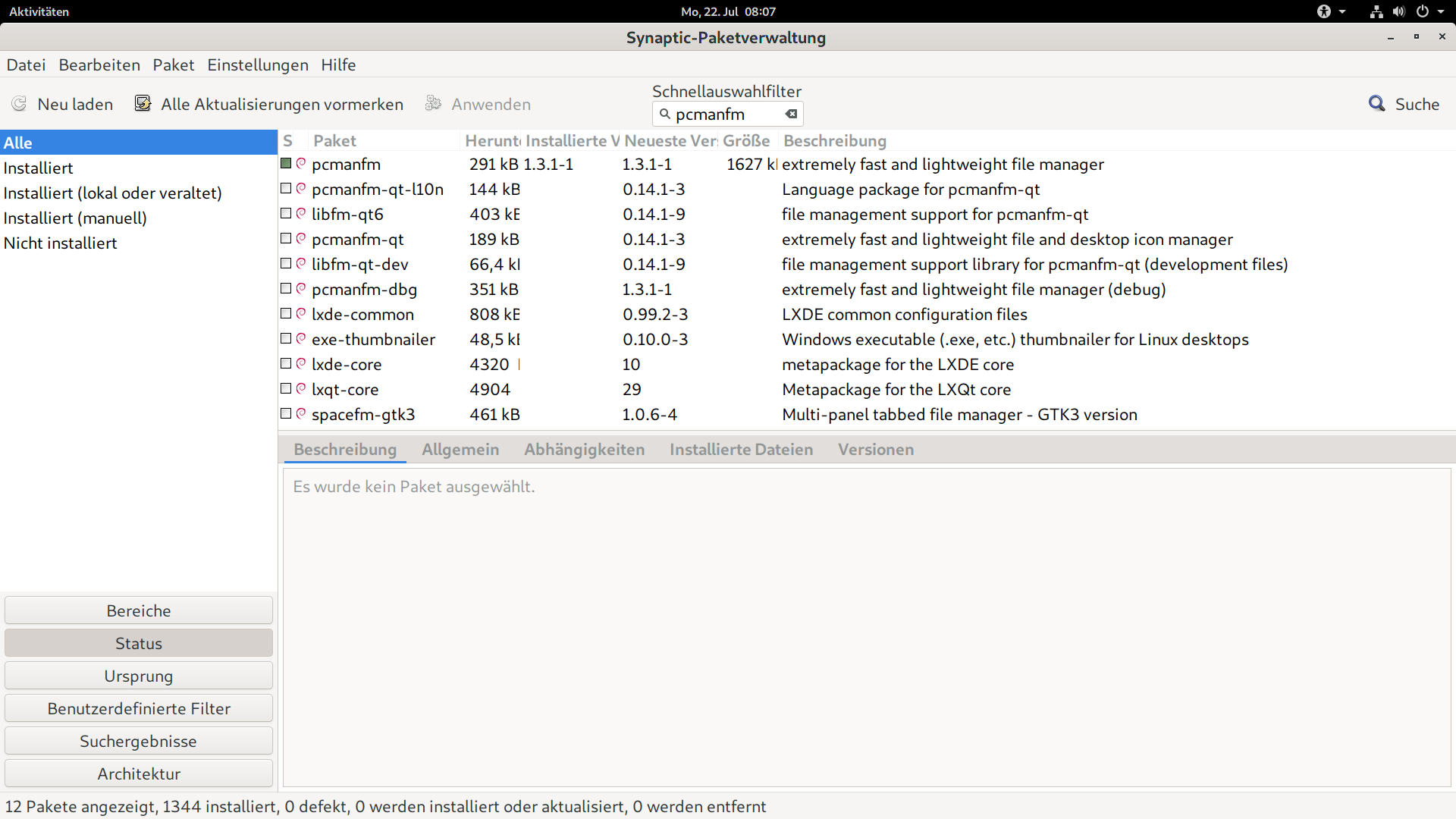
Task: Click the Debian swirl icon beside pcmanfm-qt
Action: [x=301, y=239]
